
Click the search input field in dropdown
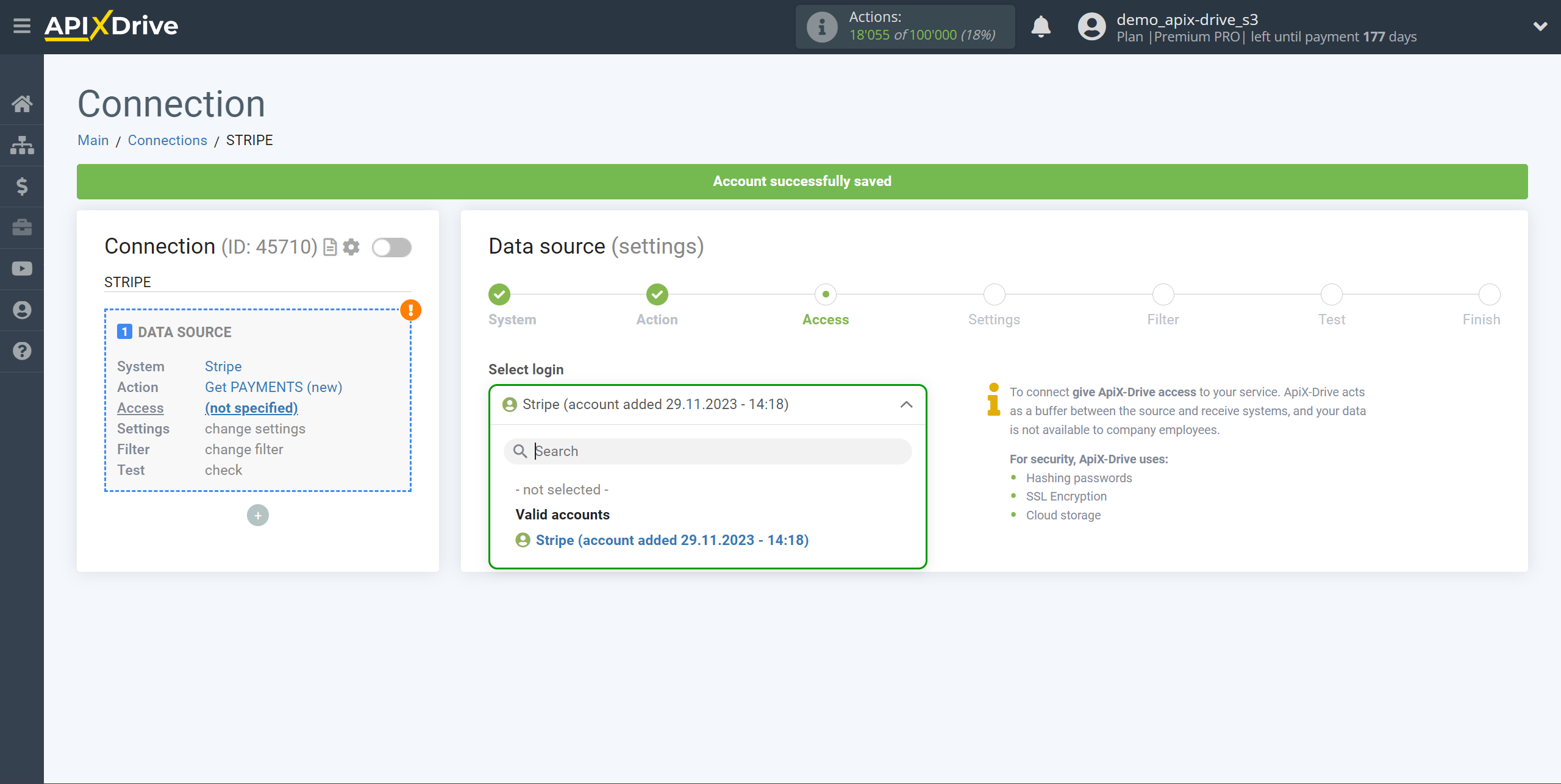point(711,450)
